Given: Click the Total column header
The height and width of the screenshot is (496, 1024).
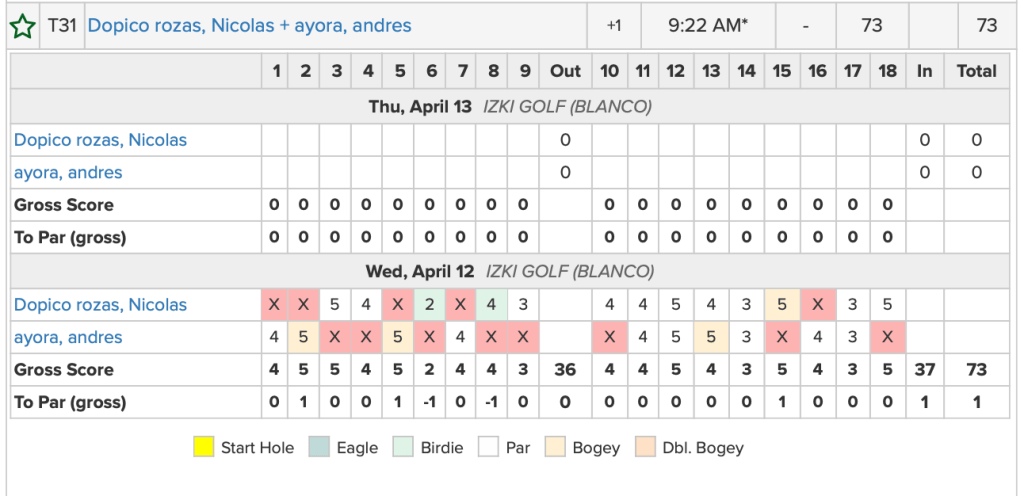Looking at the screenshot, I should click(976, 71).
